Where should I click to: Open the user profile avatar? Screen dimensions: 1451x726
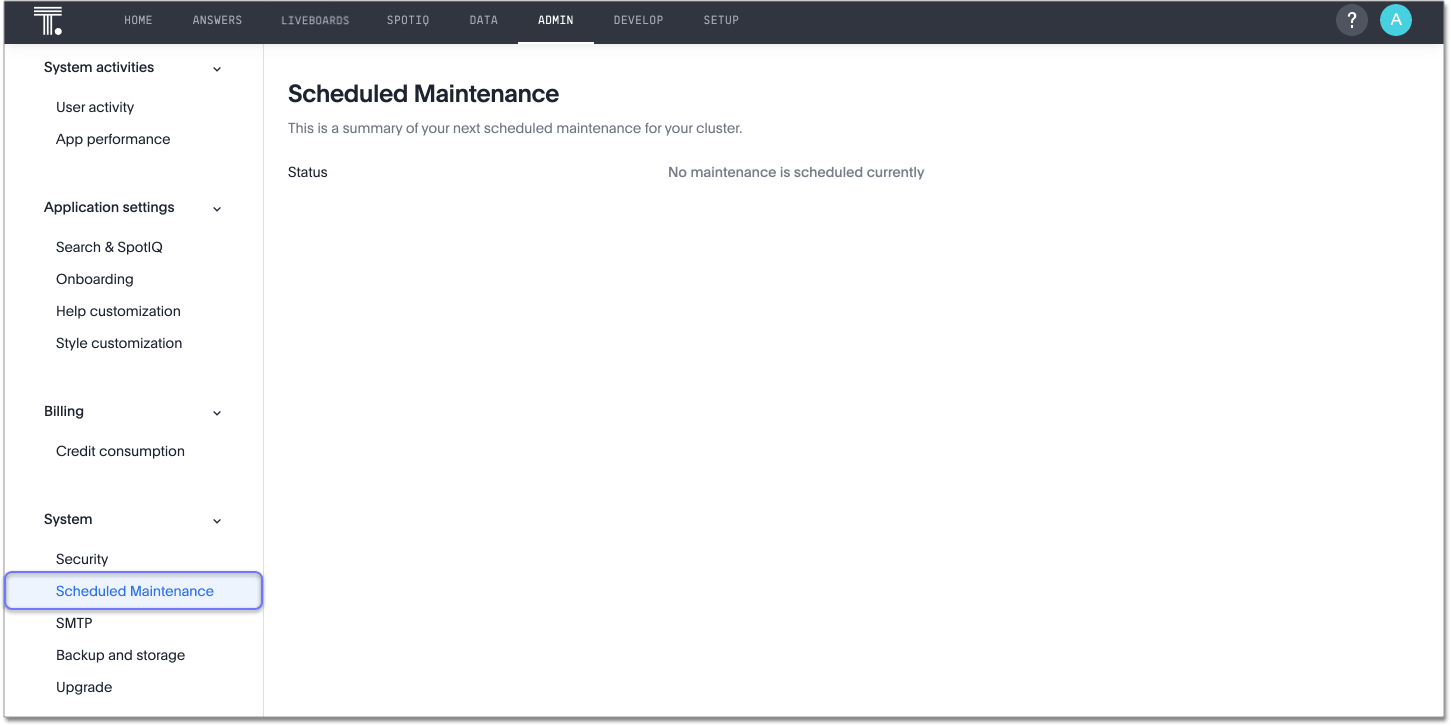click(x=1395, y=21)
